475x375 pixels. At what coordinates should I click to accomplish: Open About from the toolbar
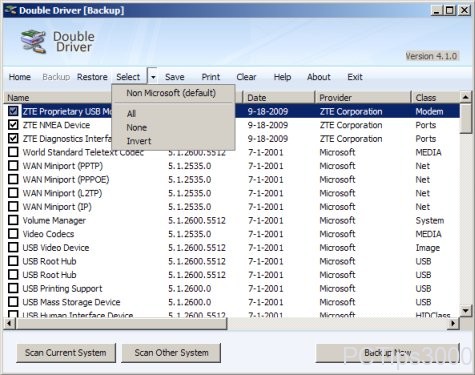pyautogui.click(x=319, y=77)
